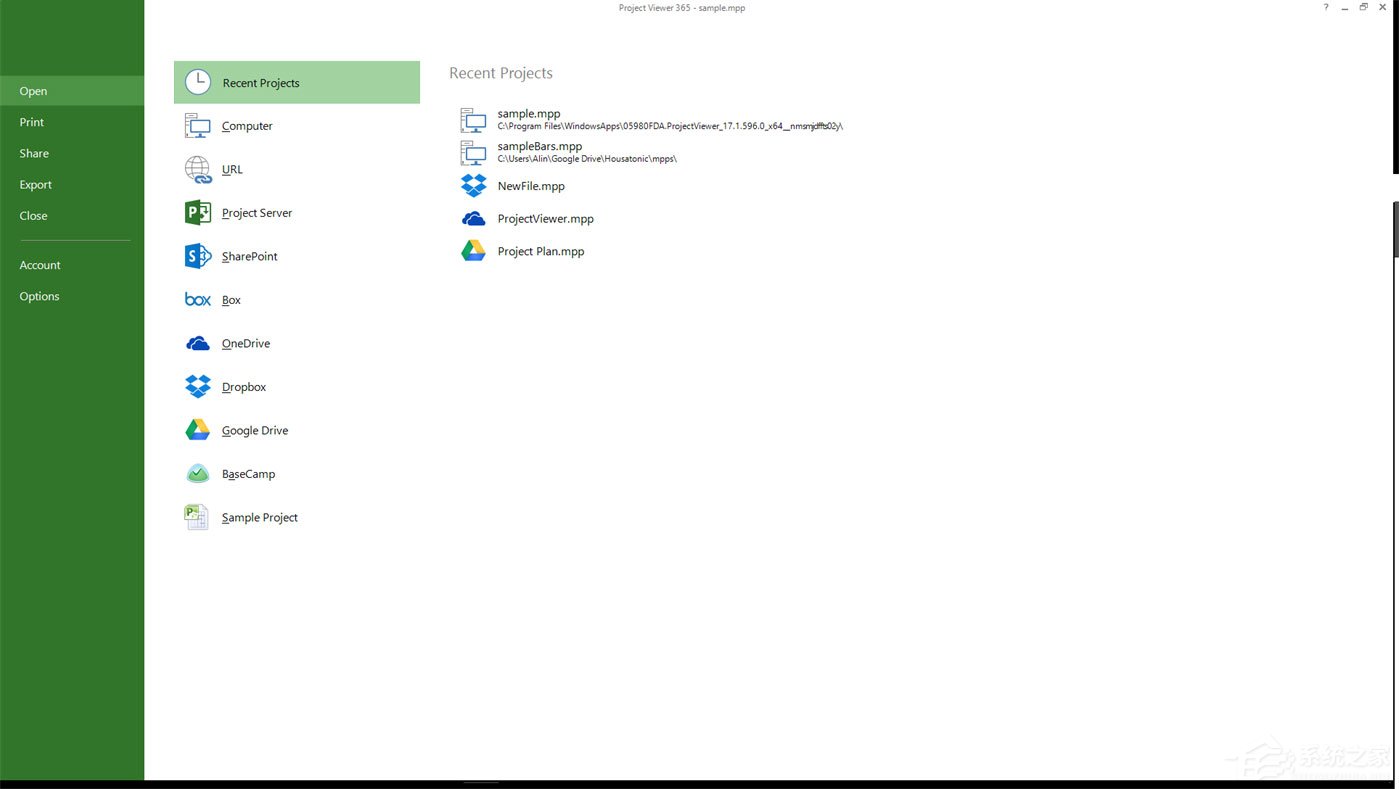Open Project Plan.mpp via its Google Drive thumbnail
Image resolution: width=1399 pixels, height=789 pixels.
(472, 250)
